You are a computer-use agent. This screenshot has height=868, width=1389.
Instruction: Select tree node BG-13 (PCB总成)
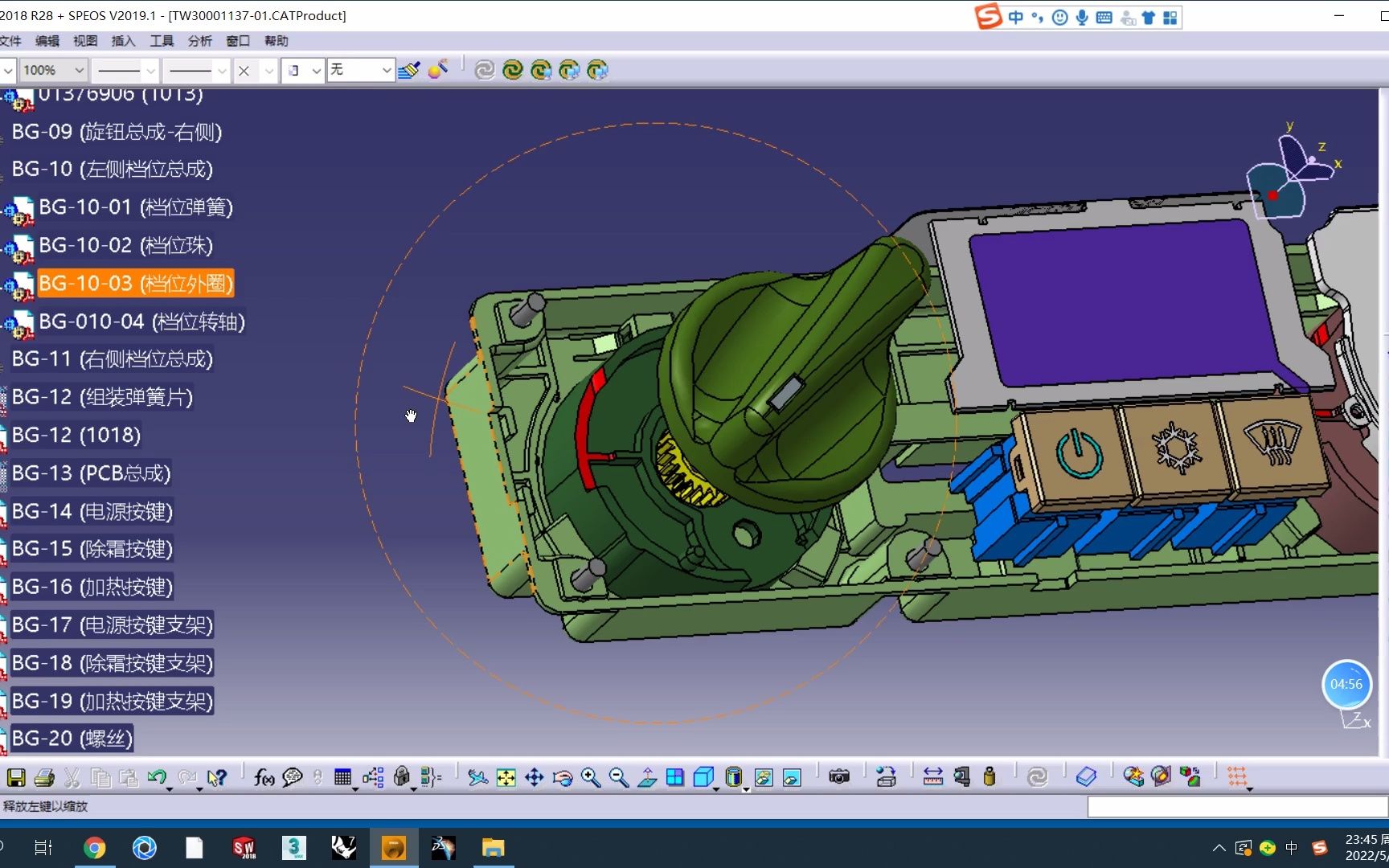(91, 473)
